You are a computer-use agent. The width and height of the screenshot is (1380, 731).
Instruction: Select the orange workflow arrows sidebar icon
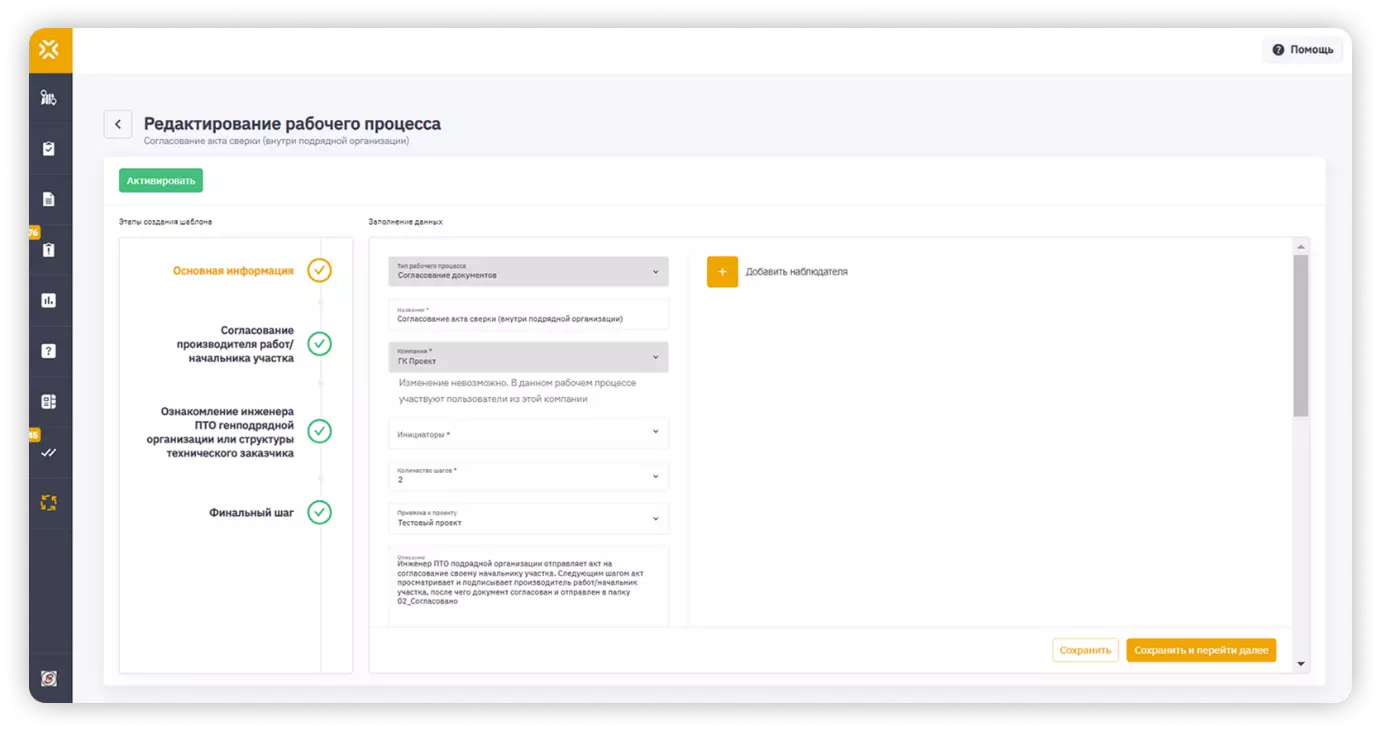pyautogui.click(x=49, y=503)
